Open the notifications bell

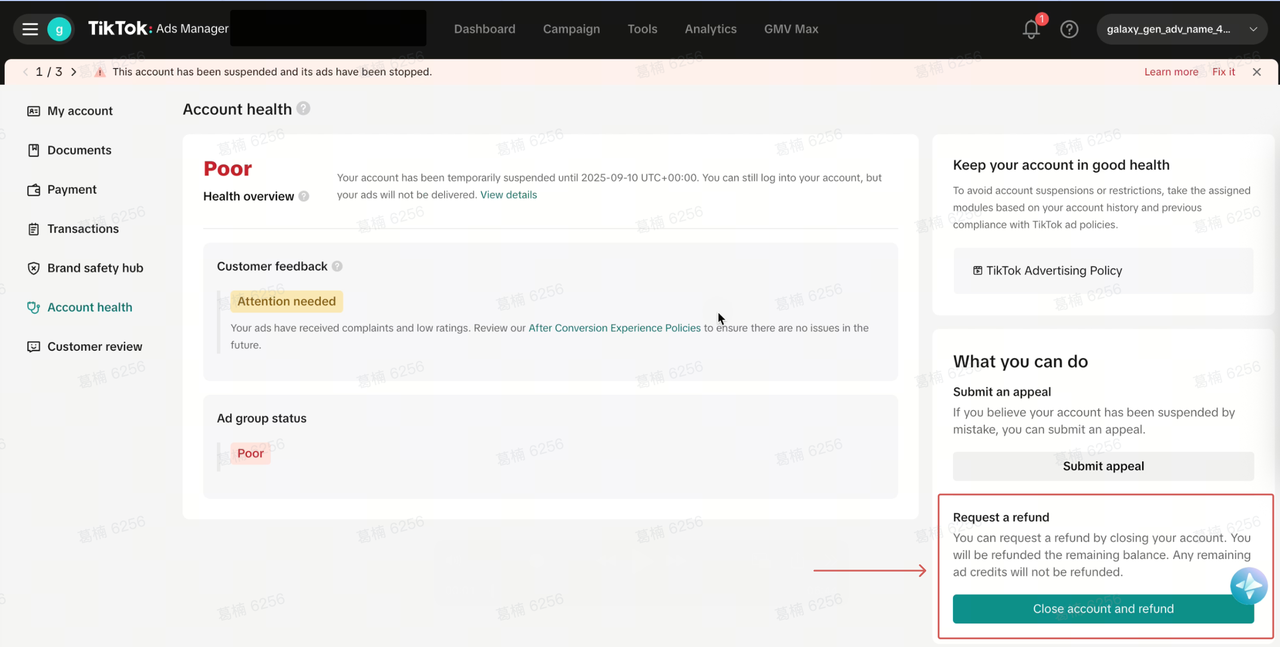(x=1031, y=30)
